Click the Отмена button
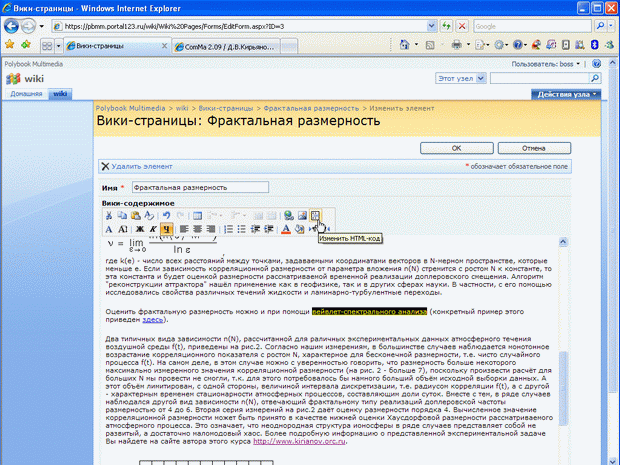This screenshot has width=620, height=465. [x=534, y=148]
